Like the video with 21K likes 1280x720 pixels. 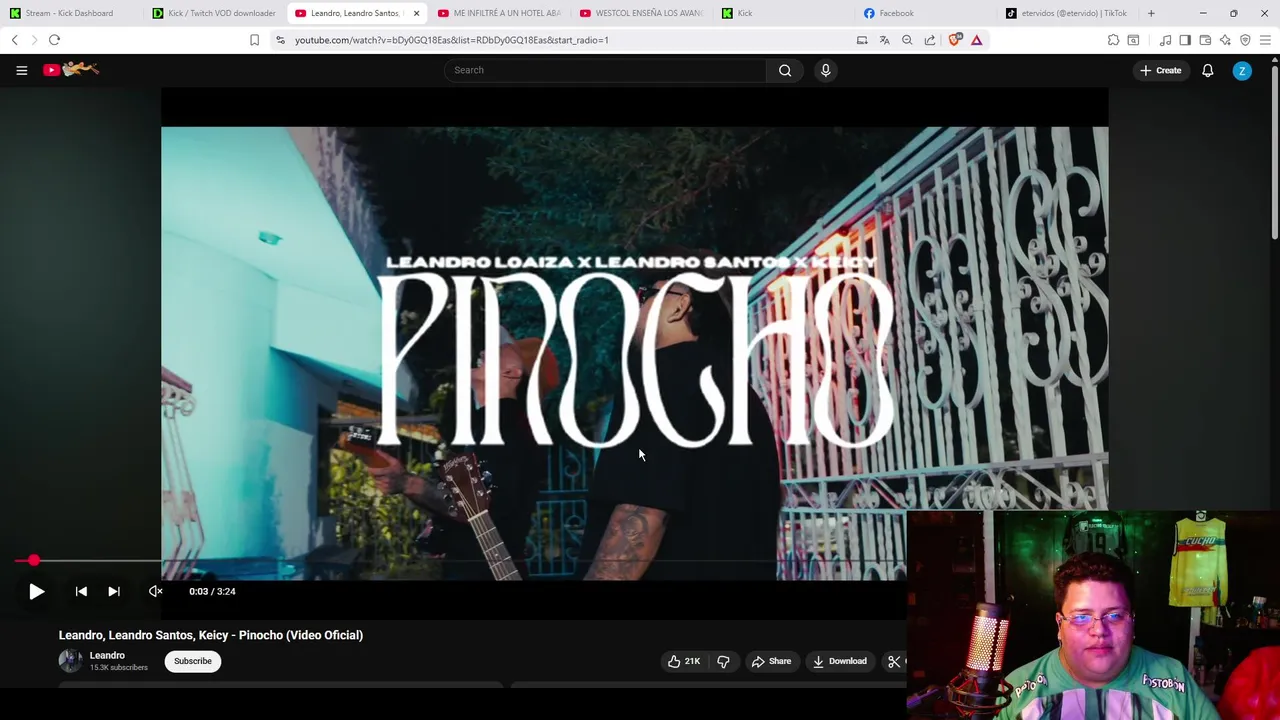point(684,661)
